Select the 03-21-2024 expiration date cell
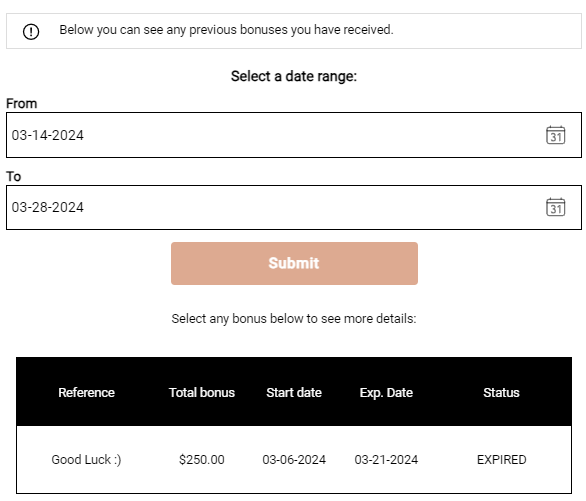The height and width of the screenshot is (501, 586). tap(386, 460)
